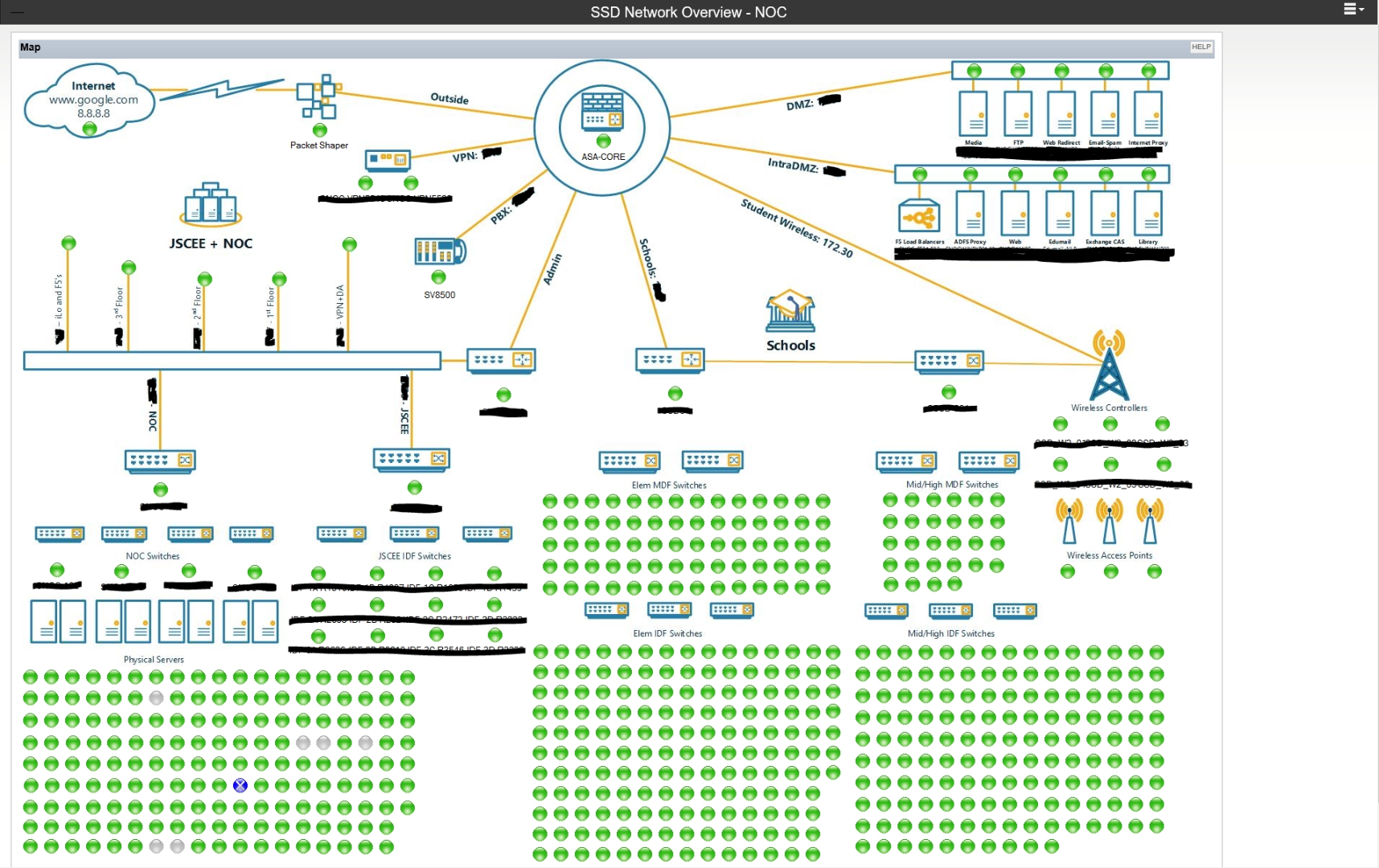1379x868 pixels.
Task: Select the Internet cloud icon
Action: tap(89, 100)
